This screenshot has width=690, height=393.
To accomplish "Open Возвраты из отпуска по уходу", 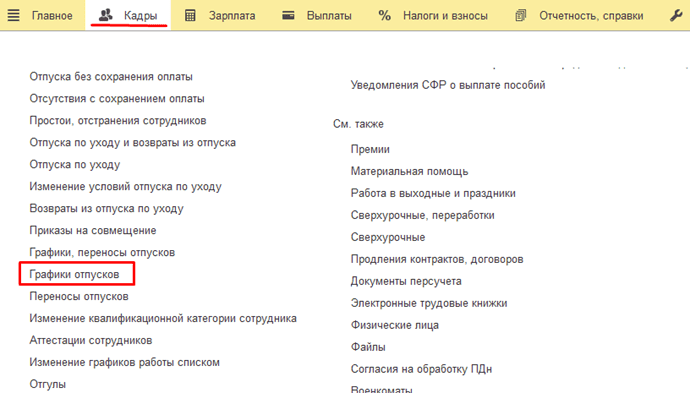I will [x=106, y=209].
